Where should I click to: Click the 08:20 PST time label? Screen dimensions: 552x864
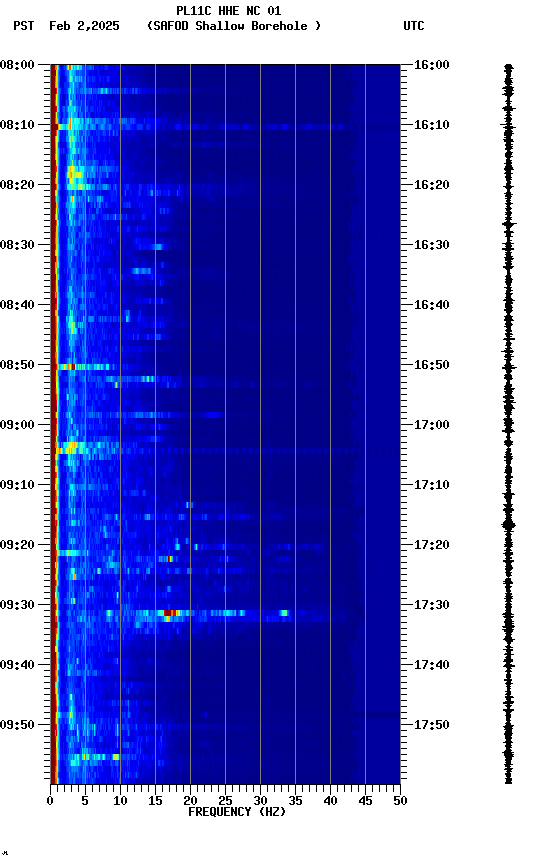[17, 185]
